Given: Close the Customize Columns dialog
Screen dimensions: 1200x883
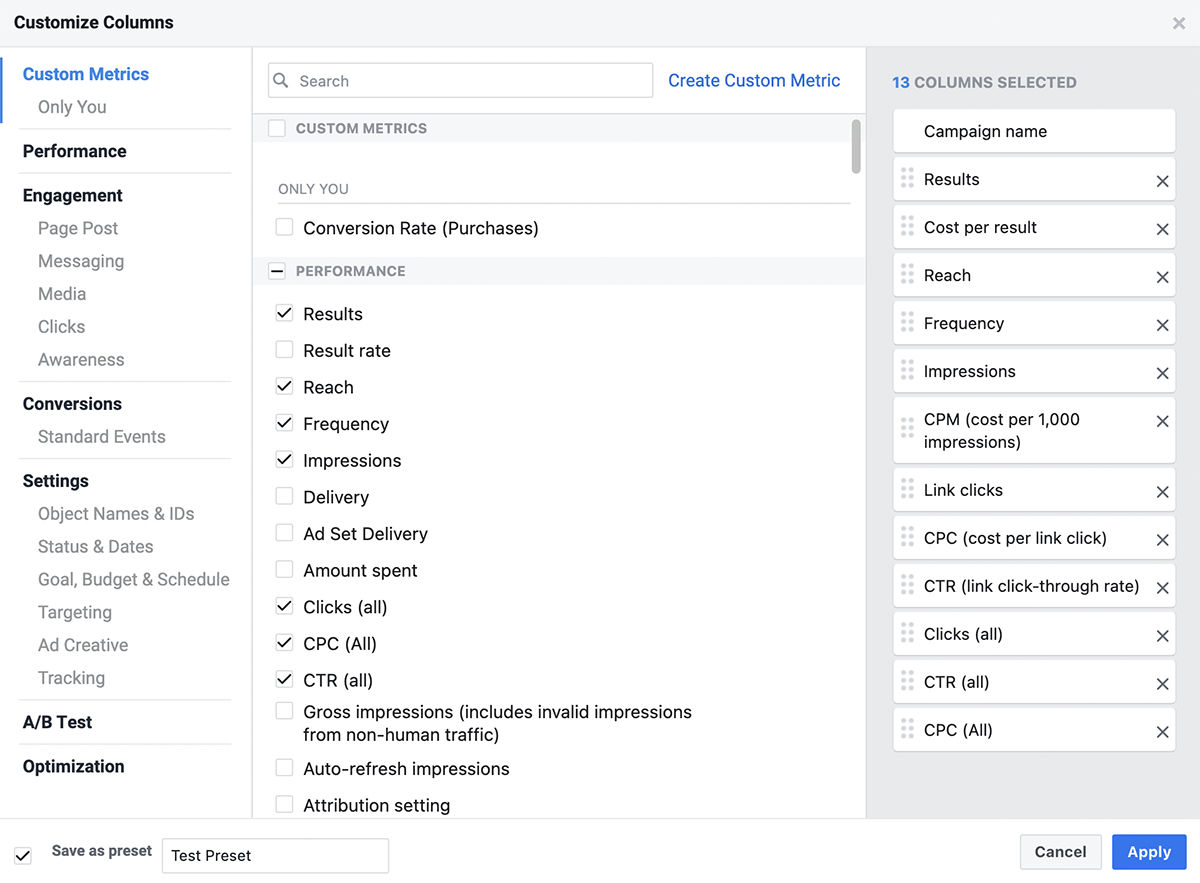Looking at the screenshot, I should [x=1179, y=23].
